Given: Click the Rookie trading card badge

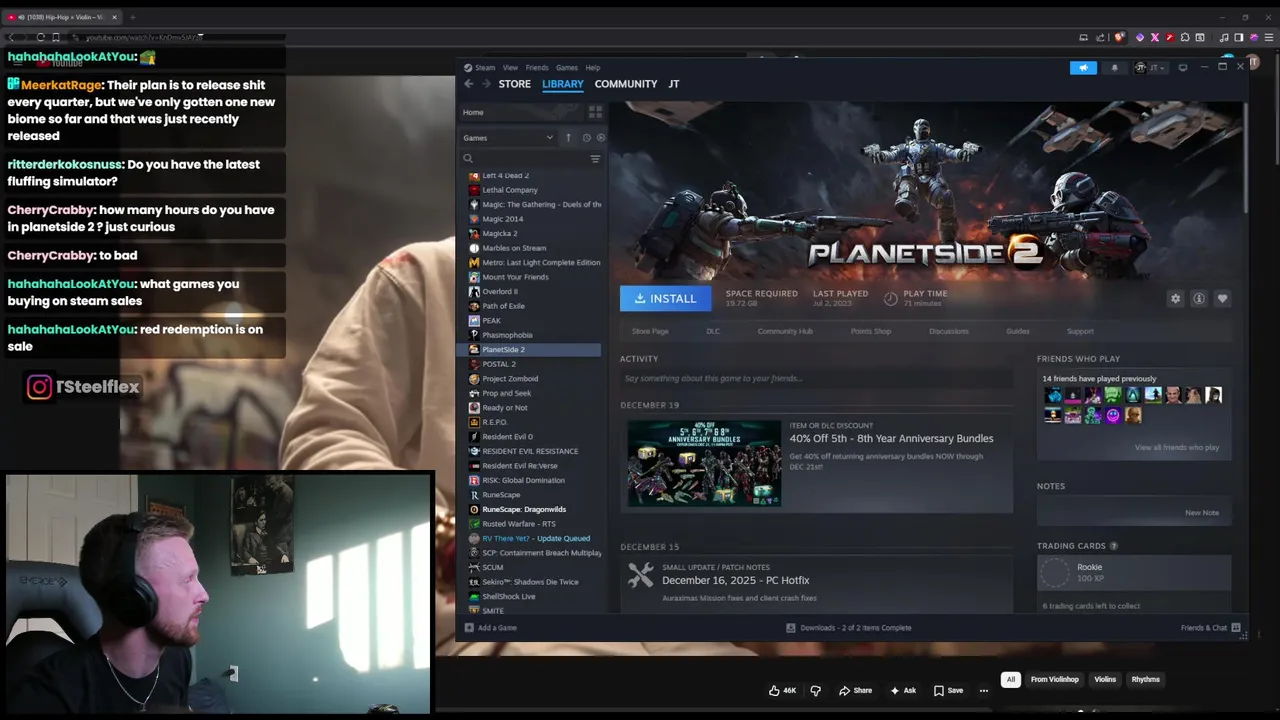Looking at the screenshot, I should coord(1133,572).
